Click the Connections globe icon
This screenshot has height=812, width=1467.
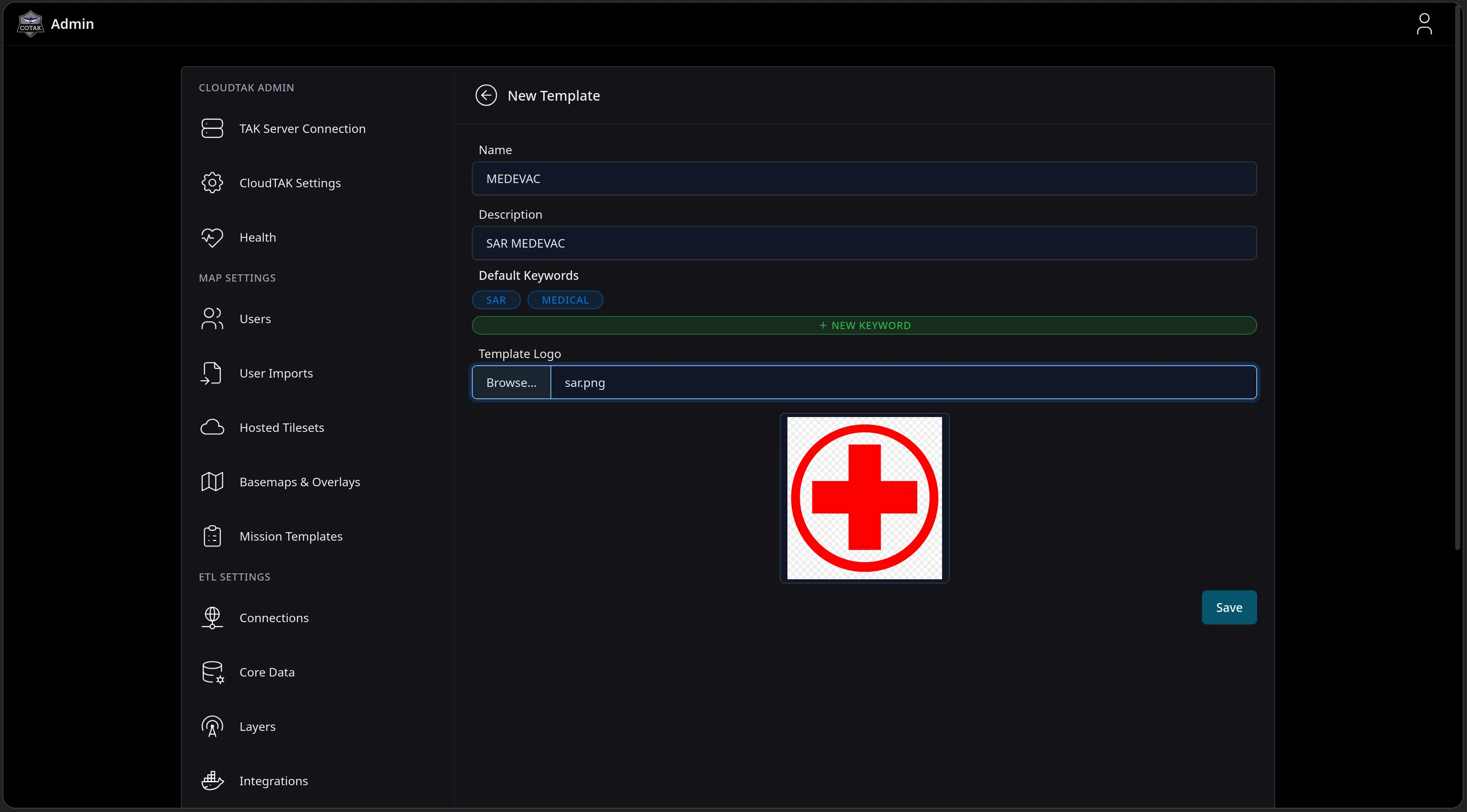tap(212, 618)
